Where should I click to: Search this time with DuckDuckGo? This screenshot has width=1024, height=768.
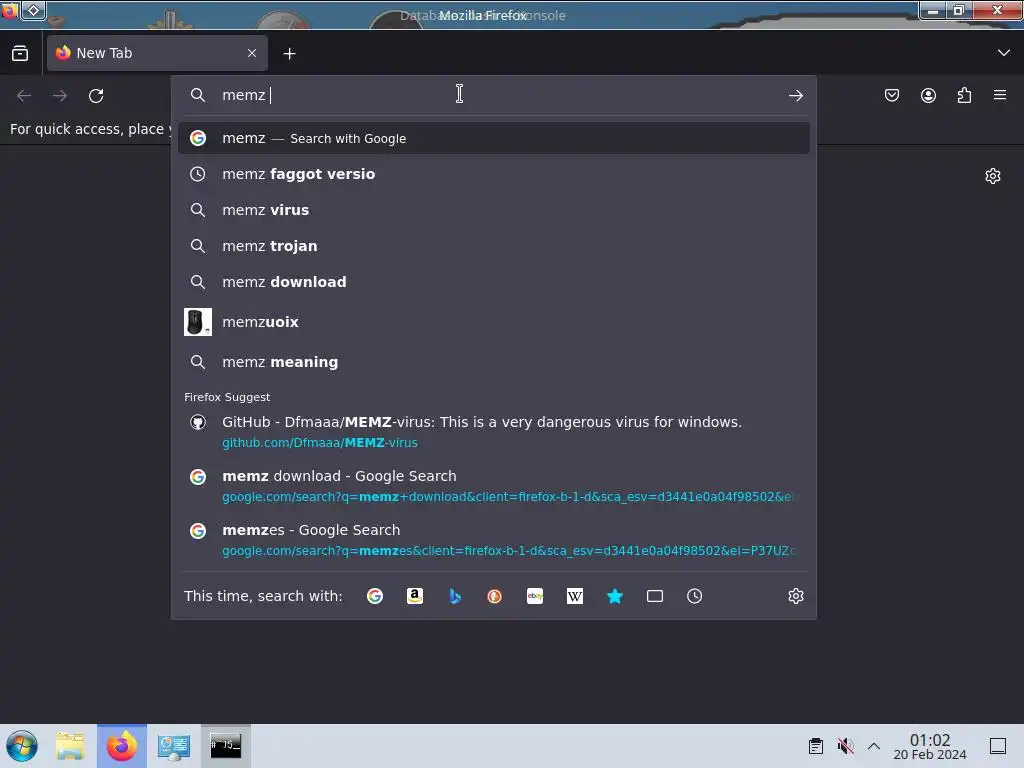(494, 596)
